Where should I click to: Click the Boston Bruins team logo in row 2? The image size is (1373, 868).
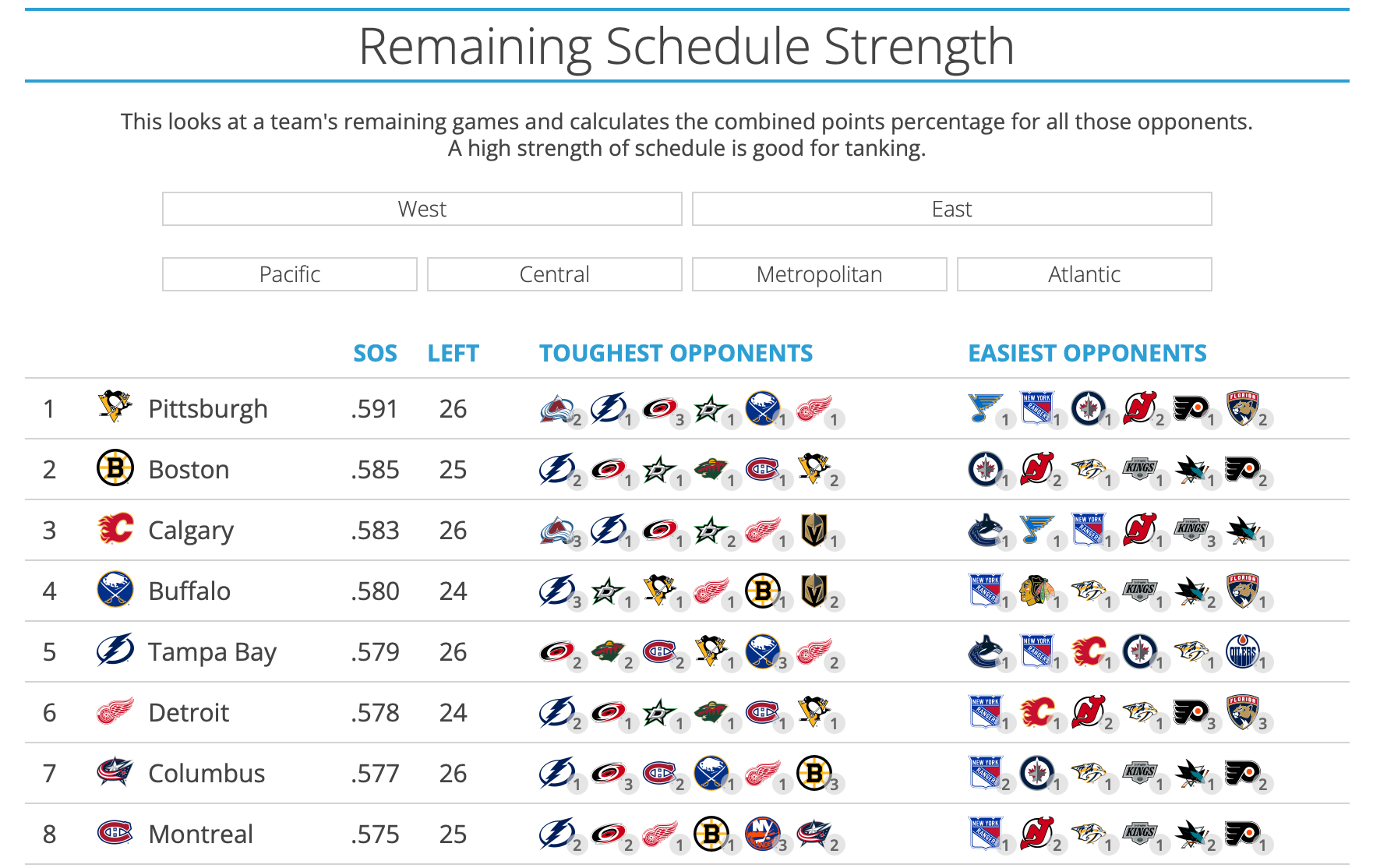[115, 468]
